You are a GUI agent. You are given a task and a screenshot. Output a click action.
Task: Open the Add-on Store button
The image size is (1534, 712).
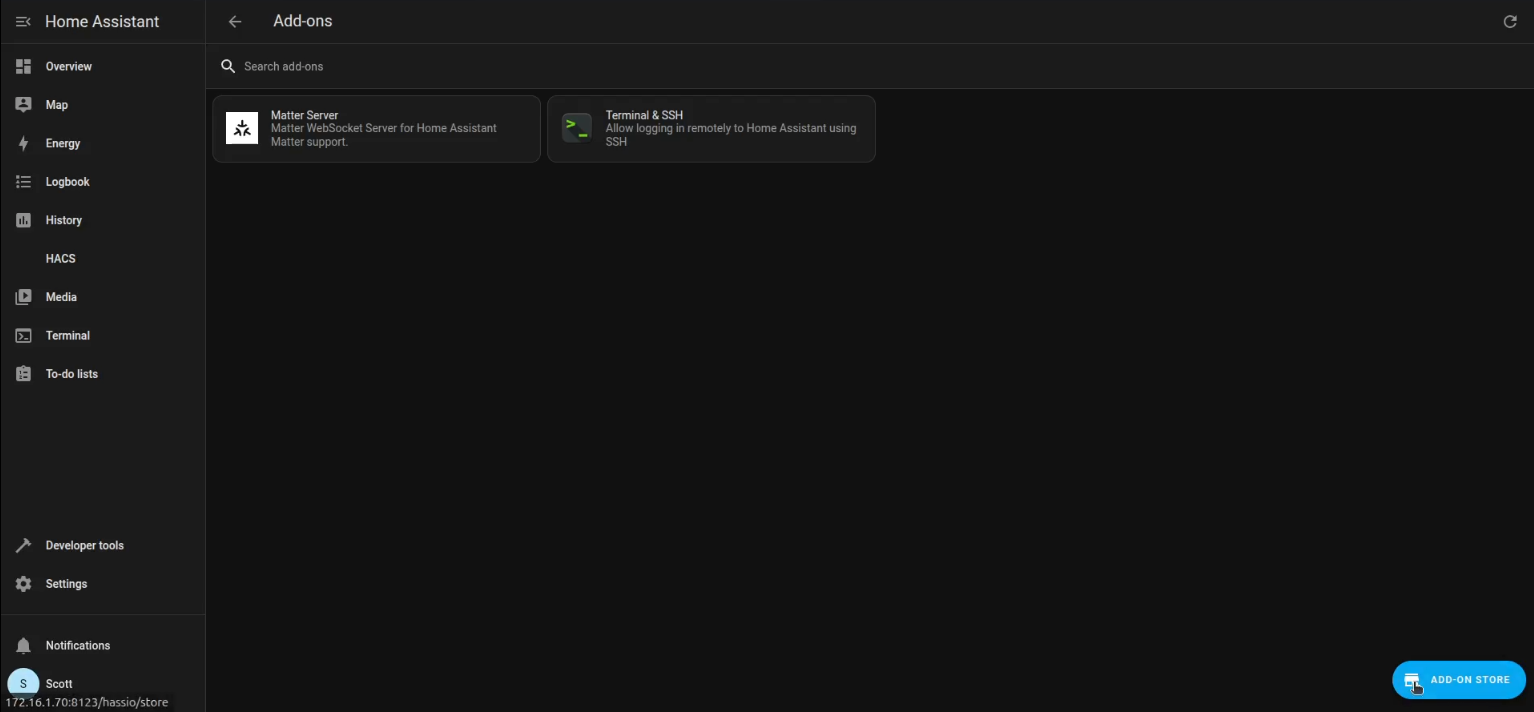click(1459, 680)
